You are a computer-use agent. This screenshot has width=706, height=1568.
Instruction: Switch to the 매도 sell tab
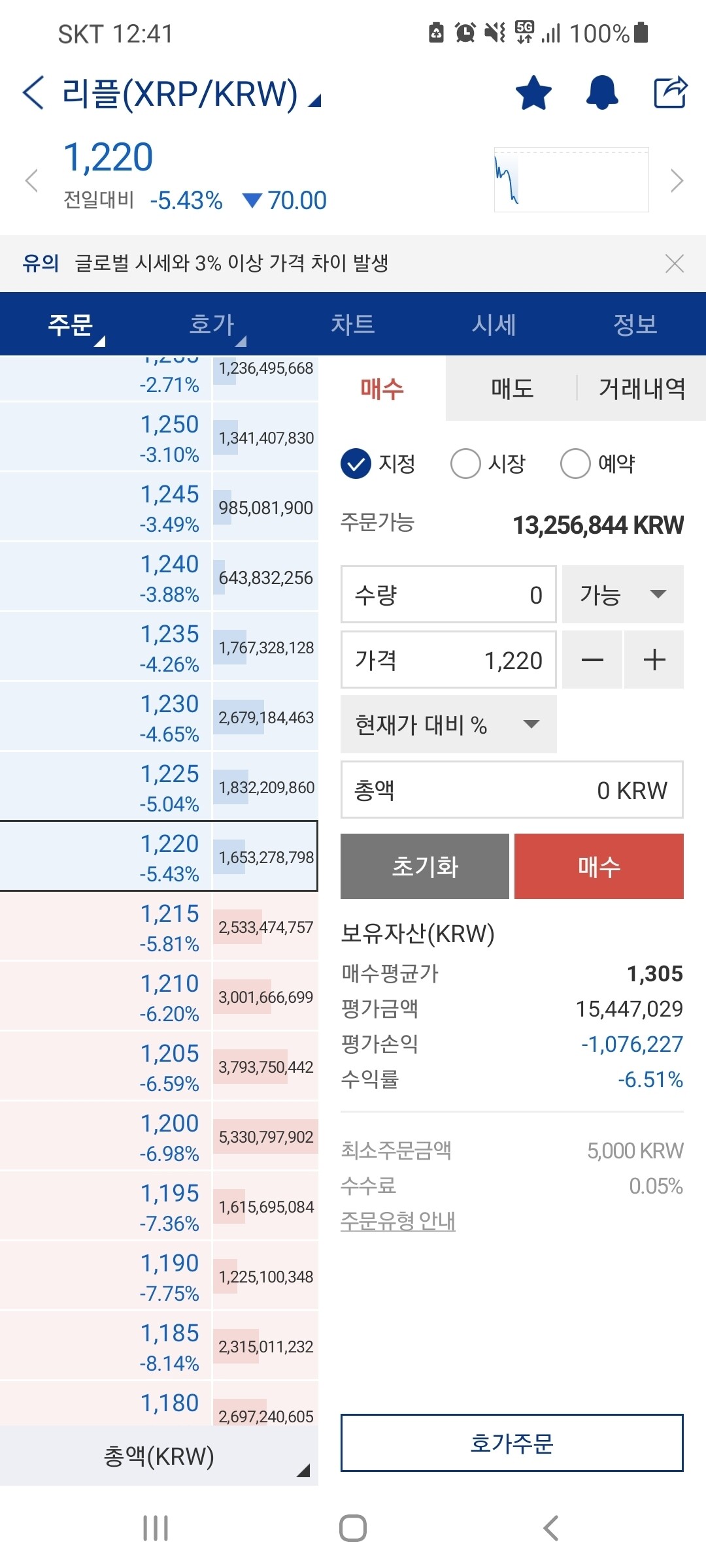512,389
